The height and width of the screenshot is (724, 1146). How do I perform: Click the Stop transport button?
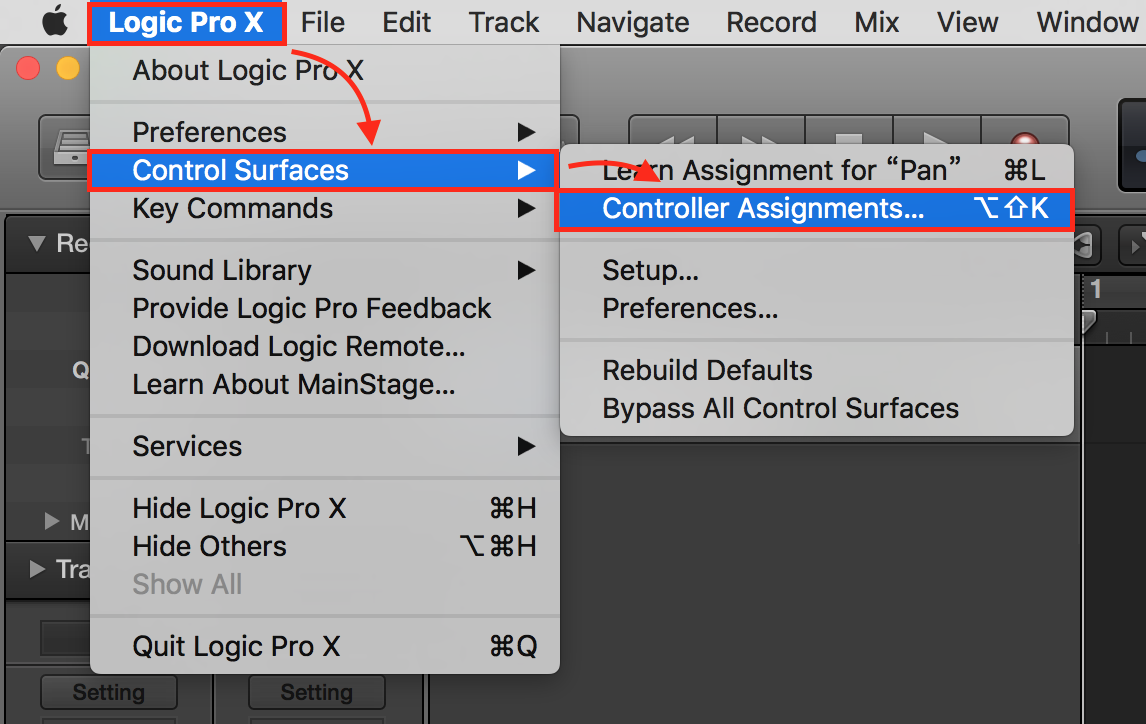coord(849,138)
